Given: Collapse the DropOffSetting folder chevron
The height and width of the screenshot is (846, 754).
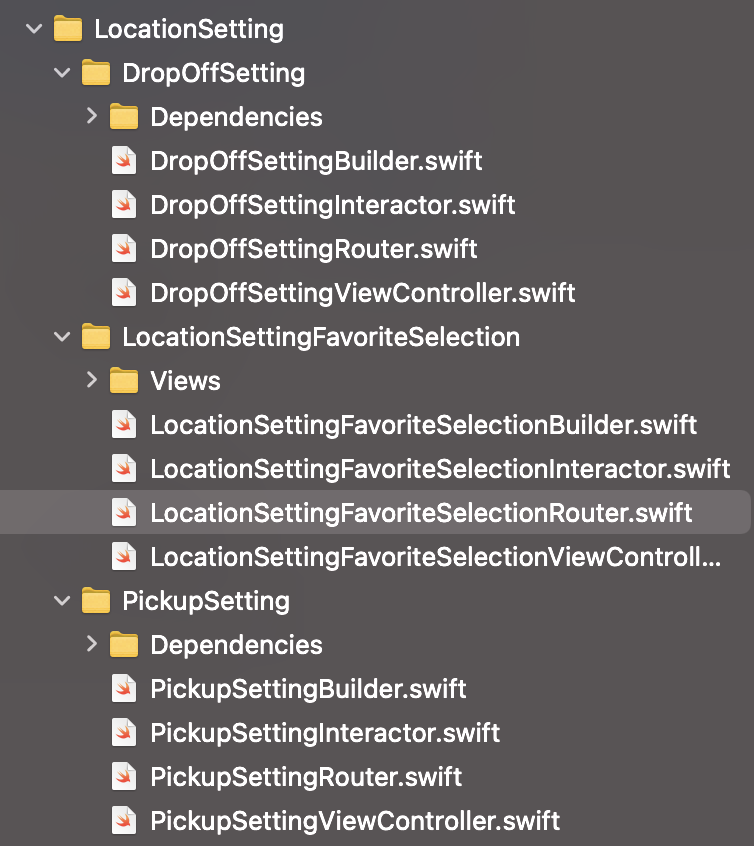Looking at the screenshot, I should (x=62, y=73).
